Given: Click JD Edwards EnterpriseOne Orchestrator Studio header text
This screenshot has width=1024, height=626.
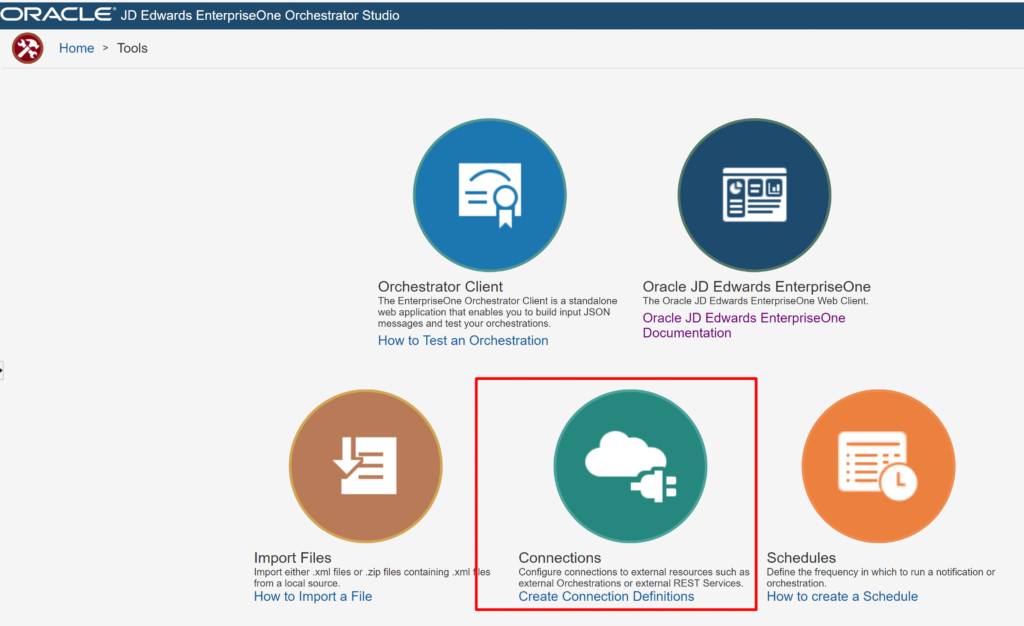Looking at the screenshot, I should (260, 15).
